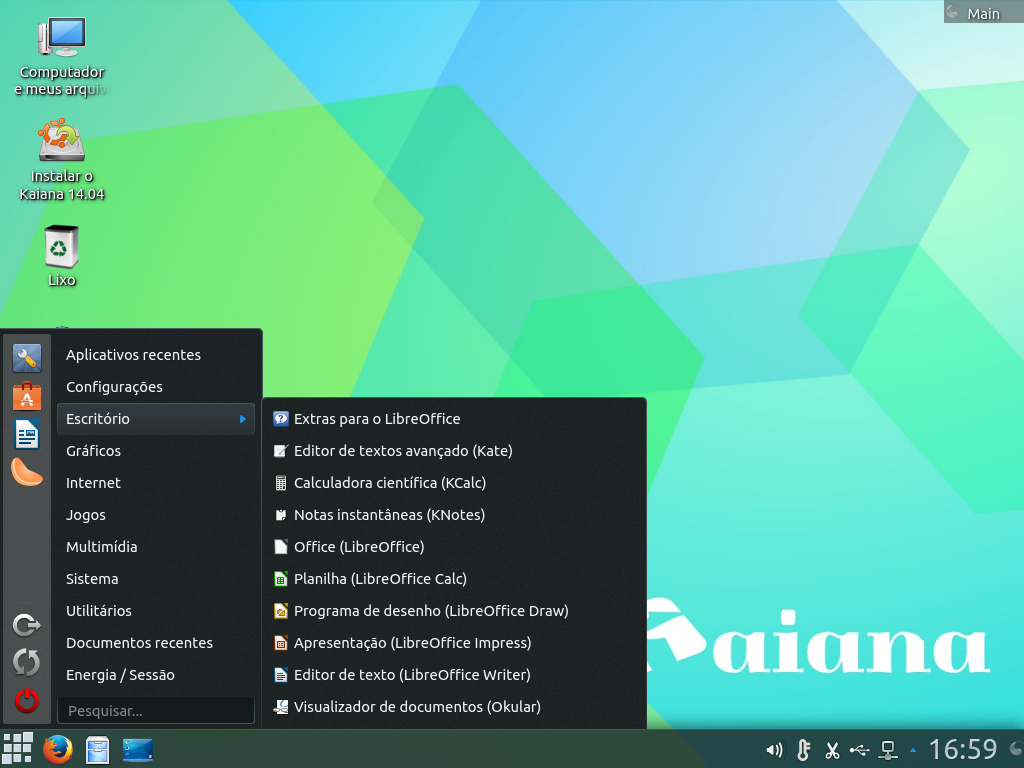Launch Programa de desenho (LibreOffice Draw)
The image size is (1024, 768).
pos(454,611)
